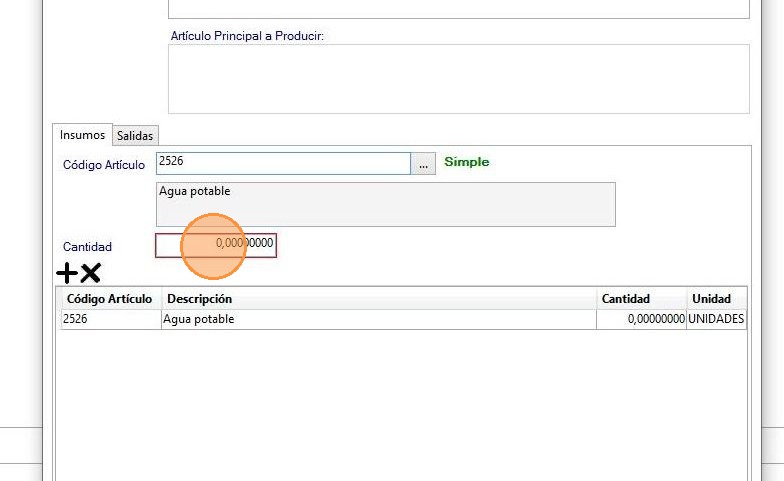The image size is (784, 481).
Task: Select the Agua potable cell in the table row
Action: [x=378, y=320]
